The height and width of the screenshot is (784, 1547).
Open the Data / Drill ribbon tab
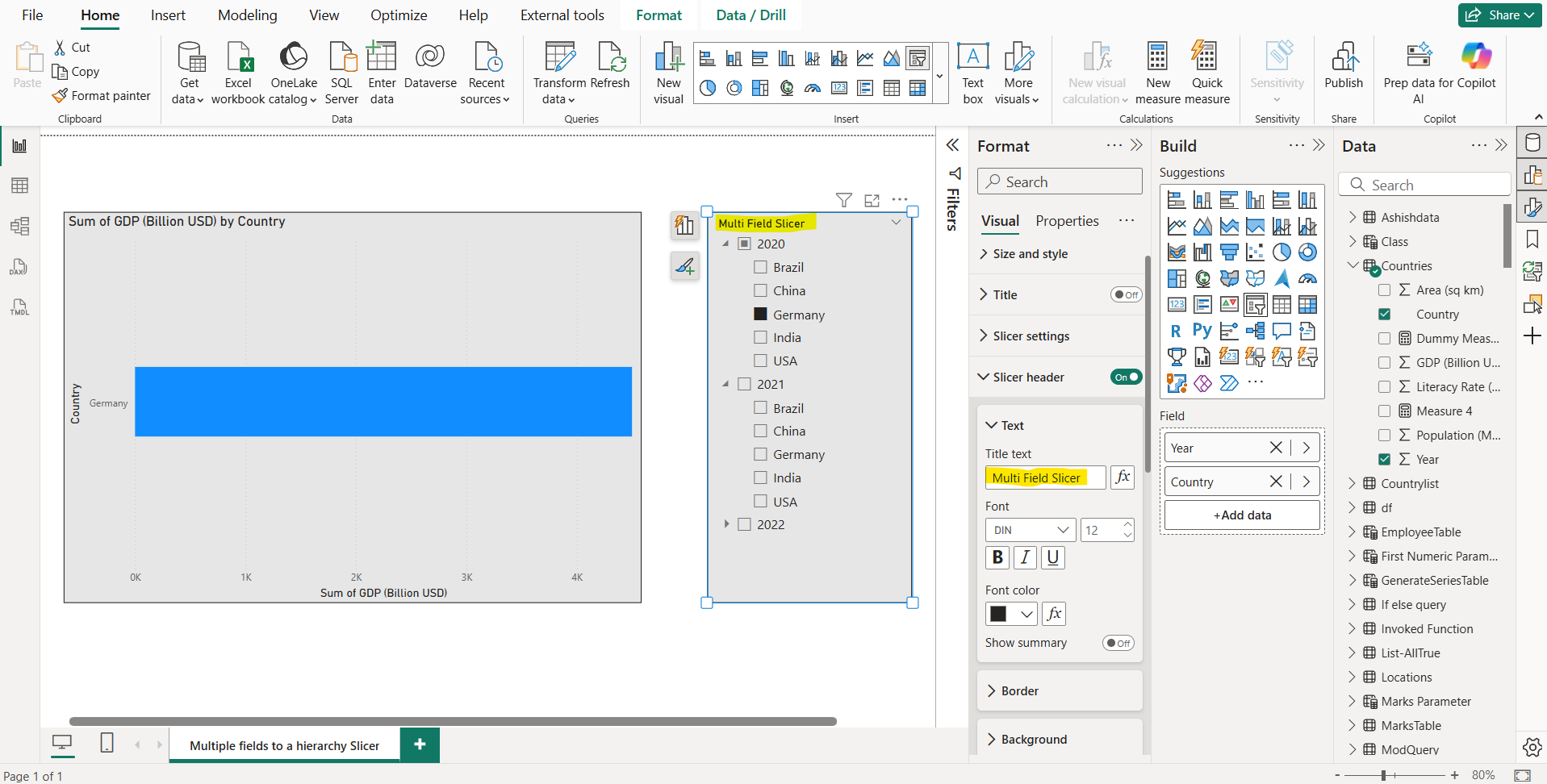pos(750,15)
